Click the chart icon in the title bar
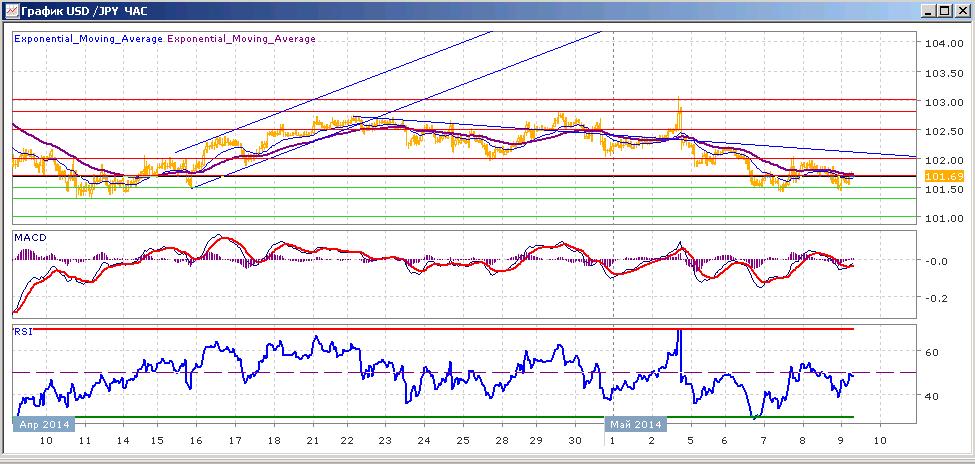 [x=11, y=11]
